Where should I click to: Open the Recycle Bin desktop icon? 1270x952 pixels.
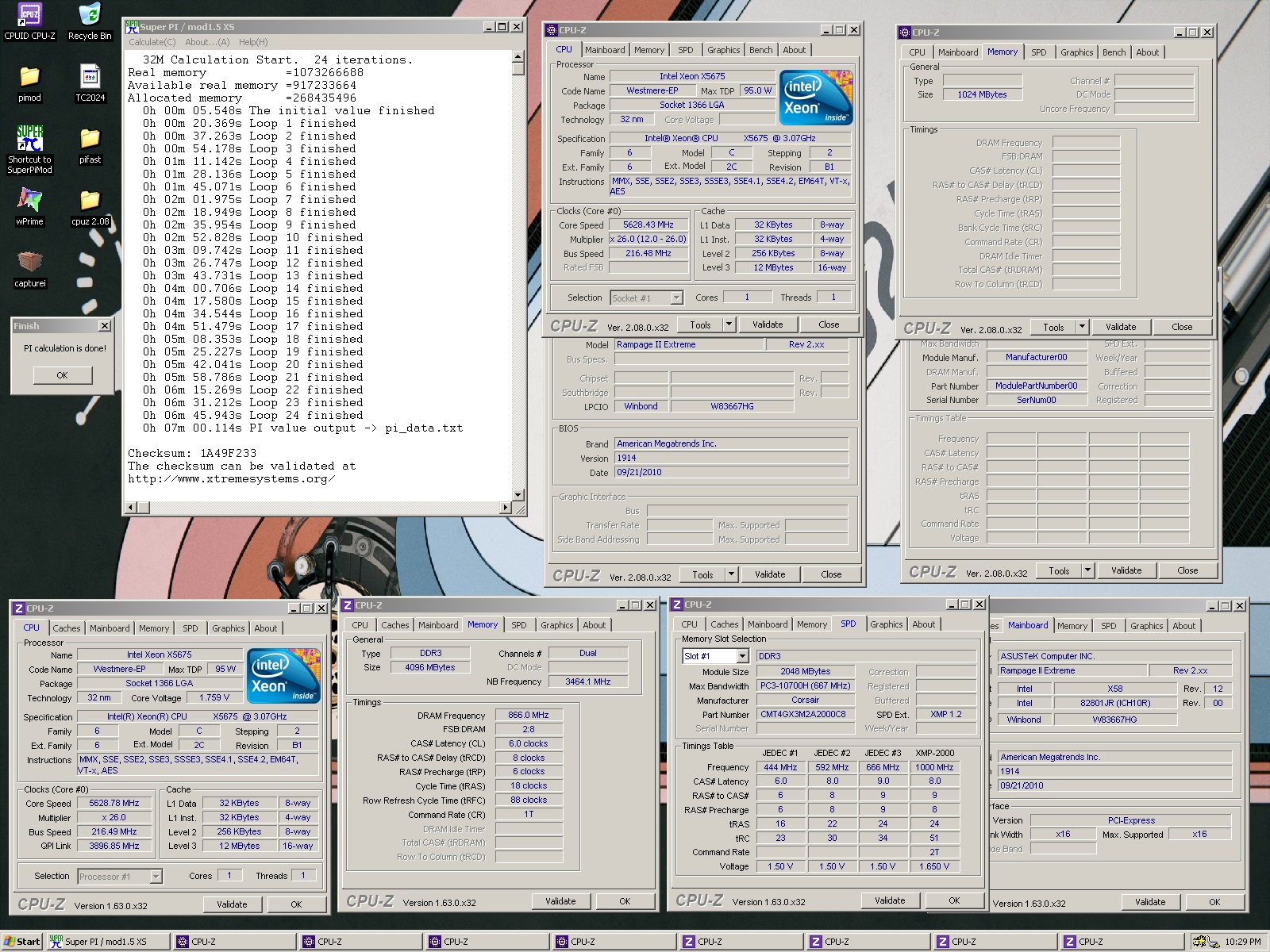(x=90, y=21)
